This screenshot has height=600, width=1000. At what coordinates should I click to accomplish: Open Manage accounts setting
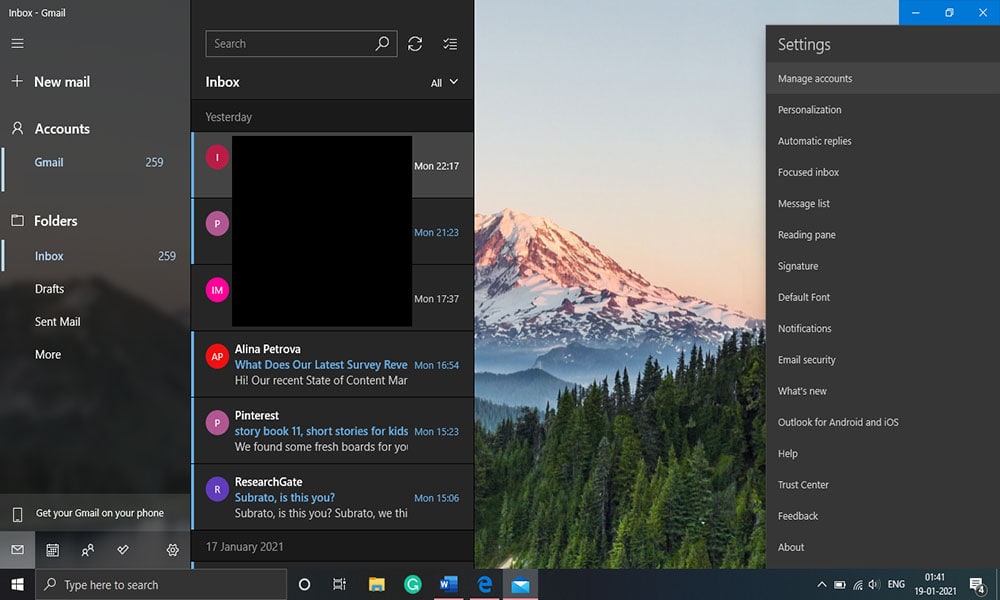(x=883, y=78)
